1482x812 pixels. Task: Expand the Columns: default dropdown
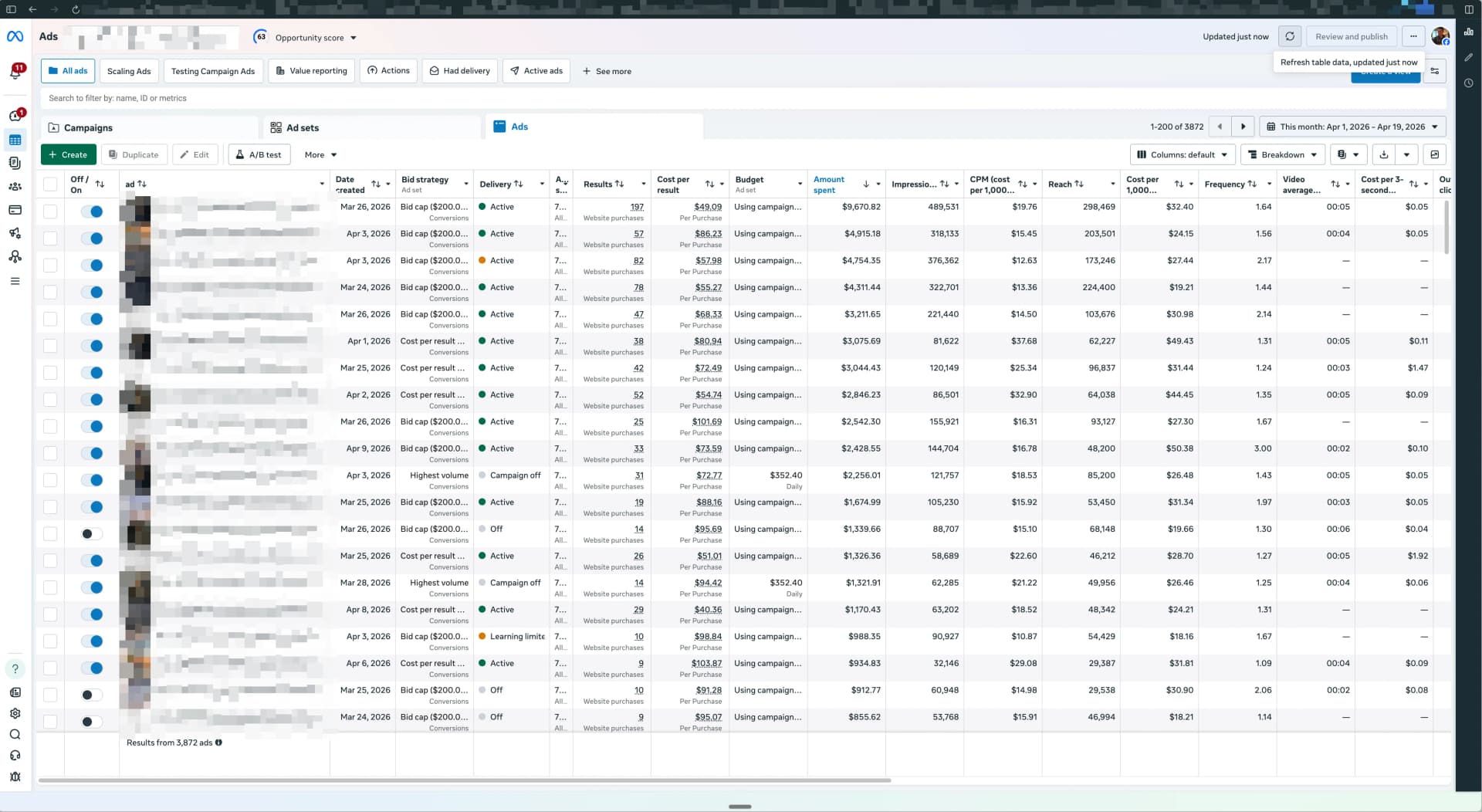pos(1183,154)
